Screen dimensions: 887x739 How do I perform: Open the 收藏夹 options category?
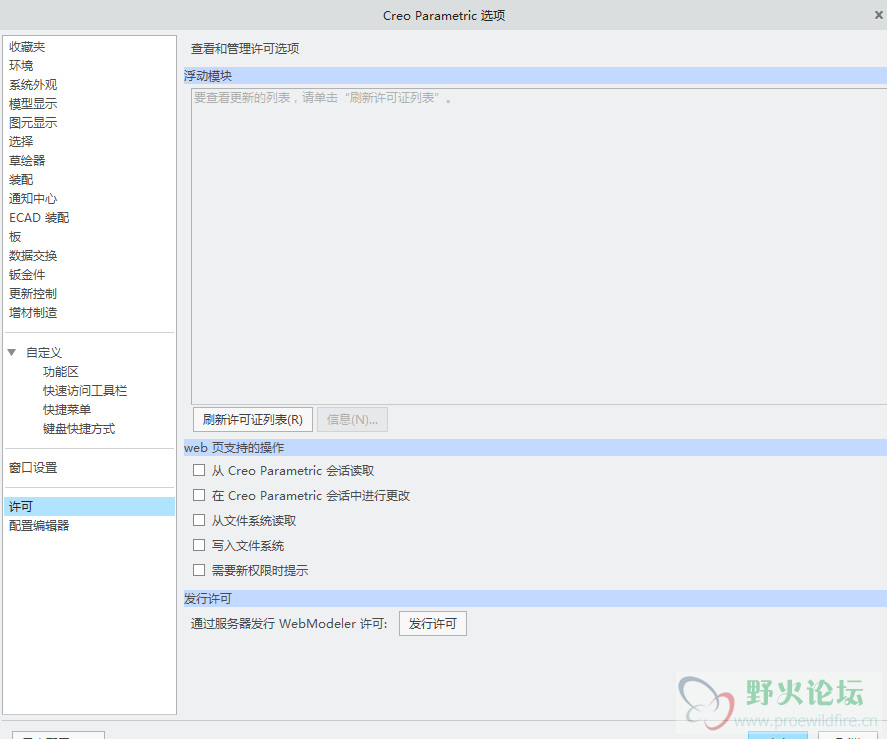click(x=27, y=47)
